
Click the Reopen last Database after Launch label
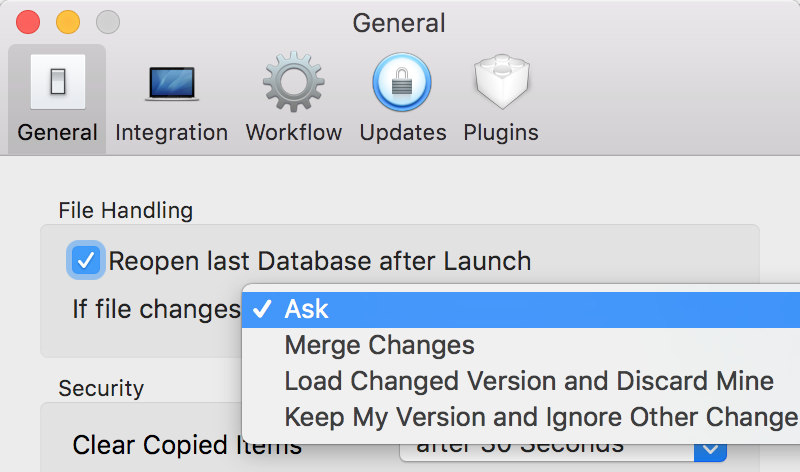click(x=320, y=261)
